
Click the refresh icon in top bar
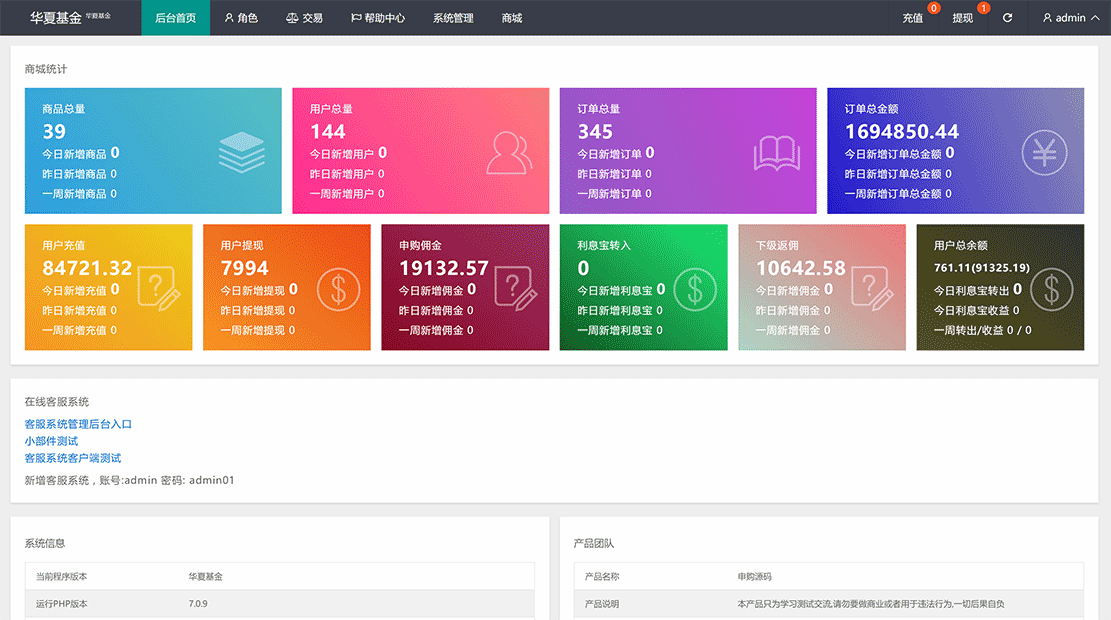coord(1007,18)
